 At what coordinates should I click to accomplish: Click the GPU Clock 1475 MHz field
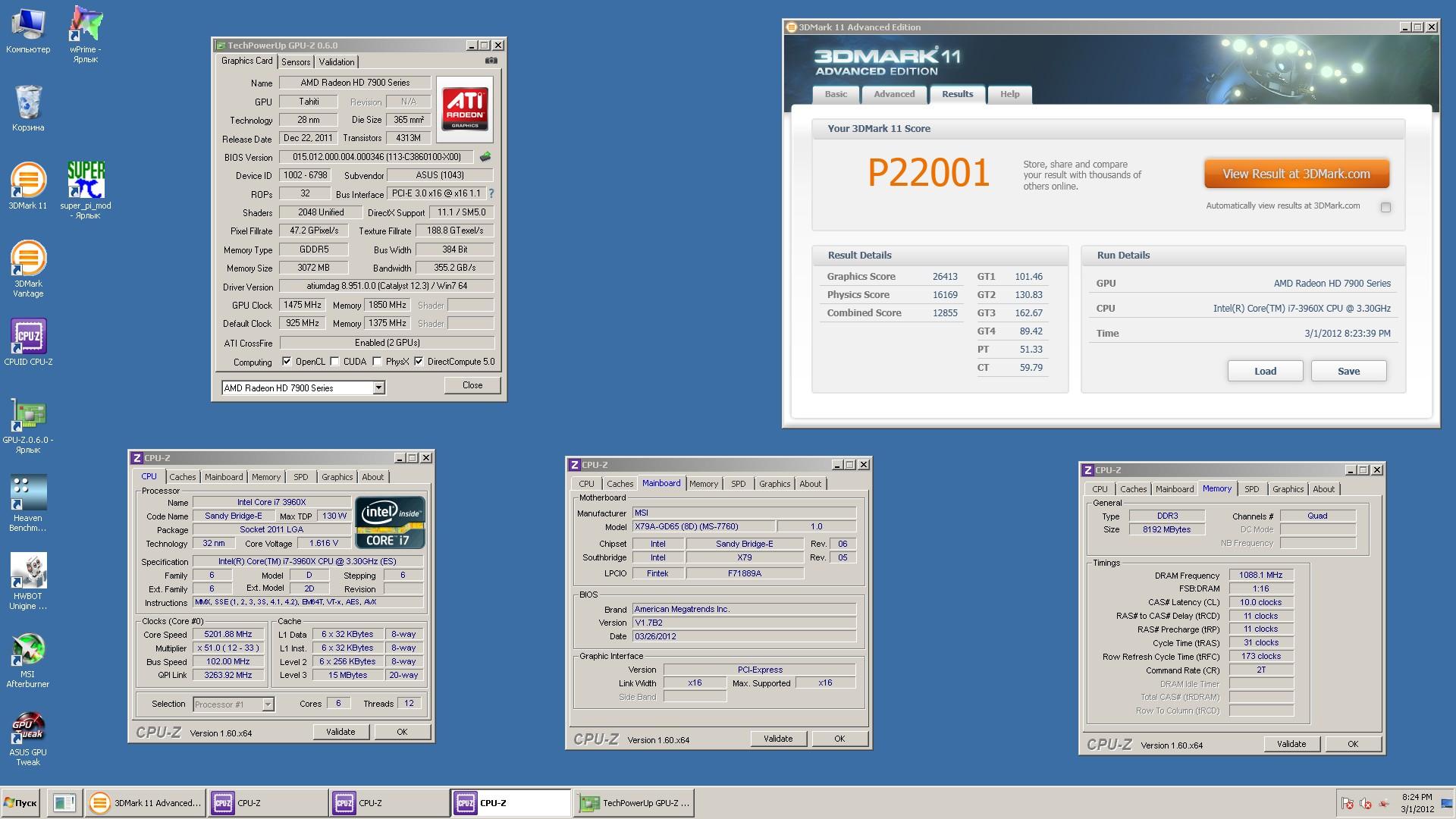point(303,305)
